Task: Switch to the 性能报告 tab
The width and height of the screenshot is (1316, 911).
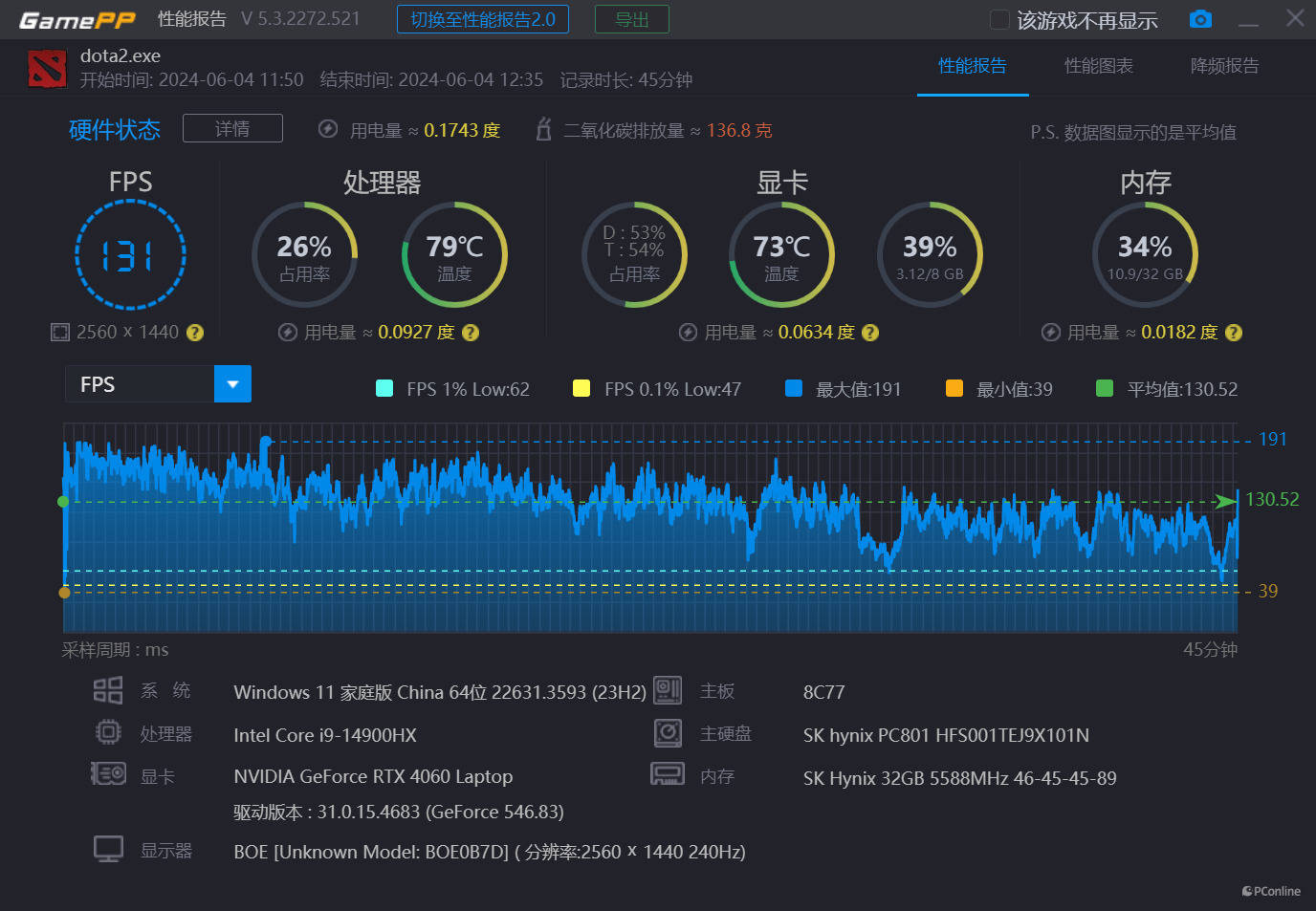Action: 973,66
